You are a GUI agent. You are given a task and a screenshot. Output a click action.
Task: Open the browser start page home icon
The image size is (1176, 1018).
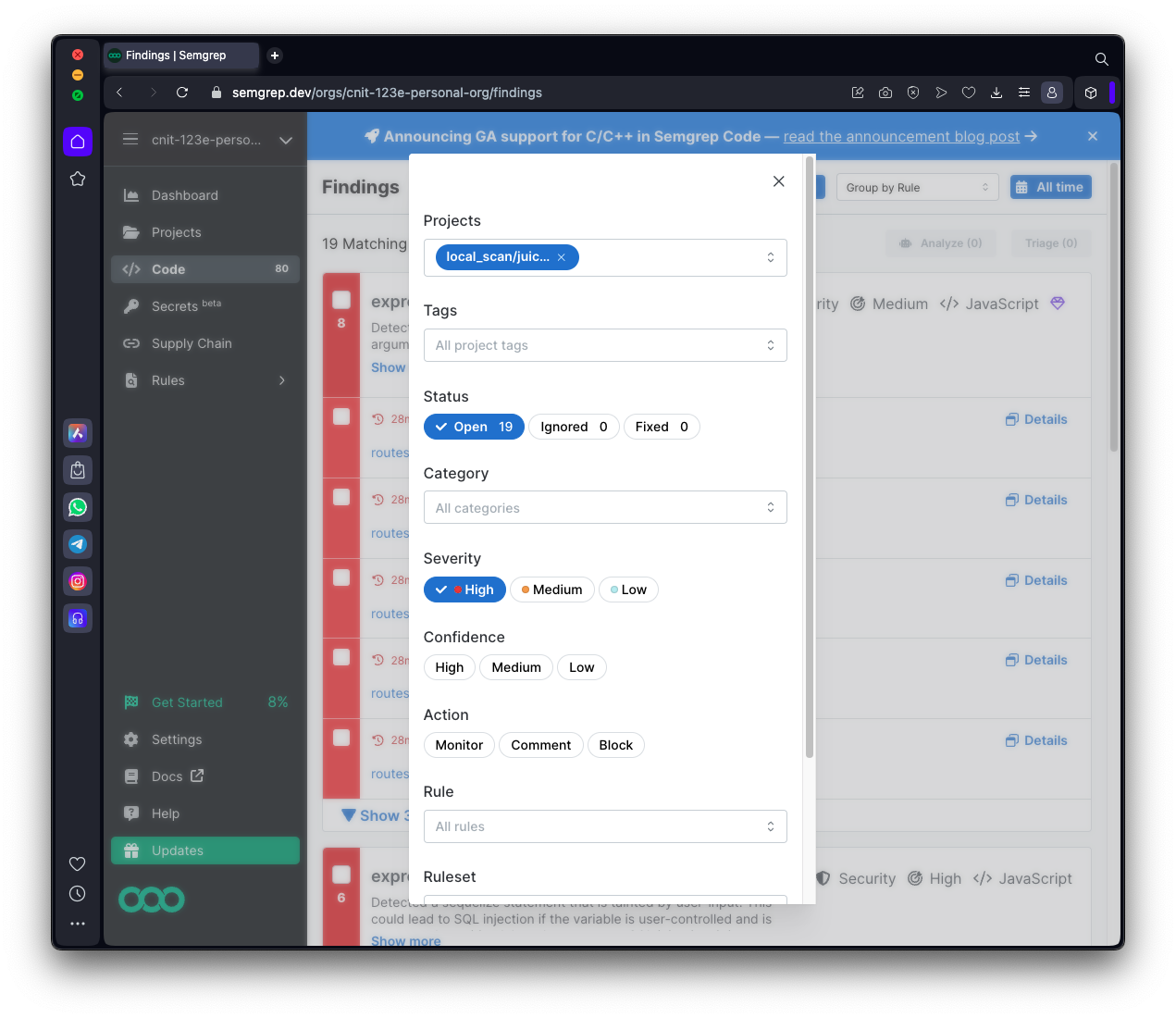78,142
